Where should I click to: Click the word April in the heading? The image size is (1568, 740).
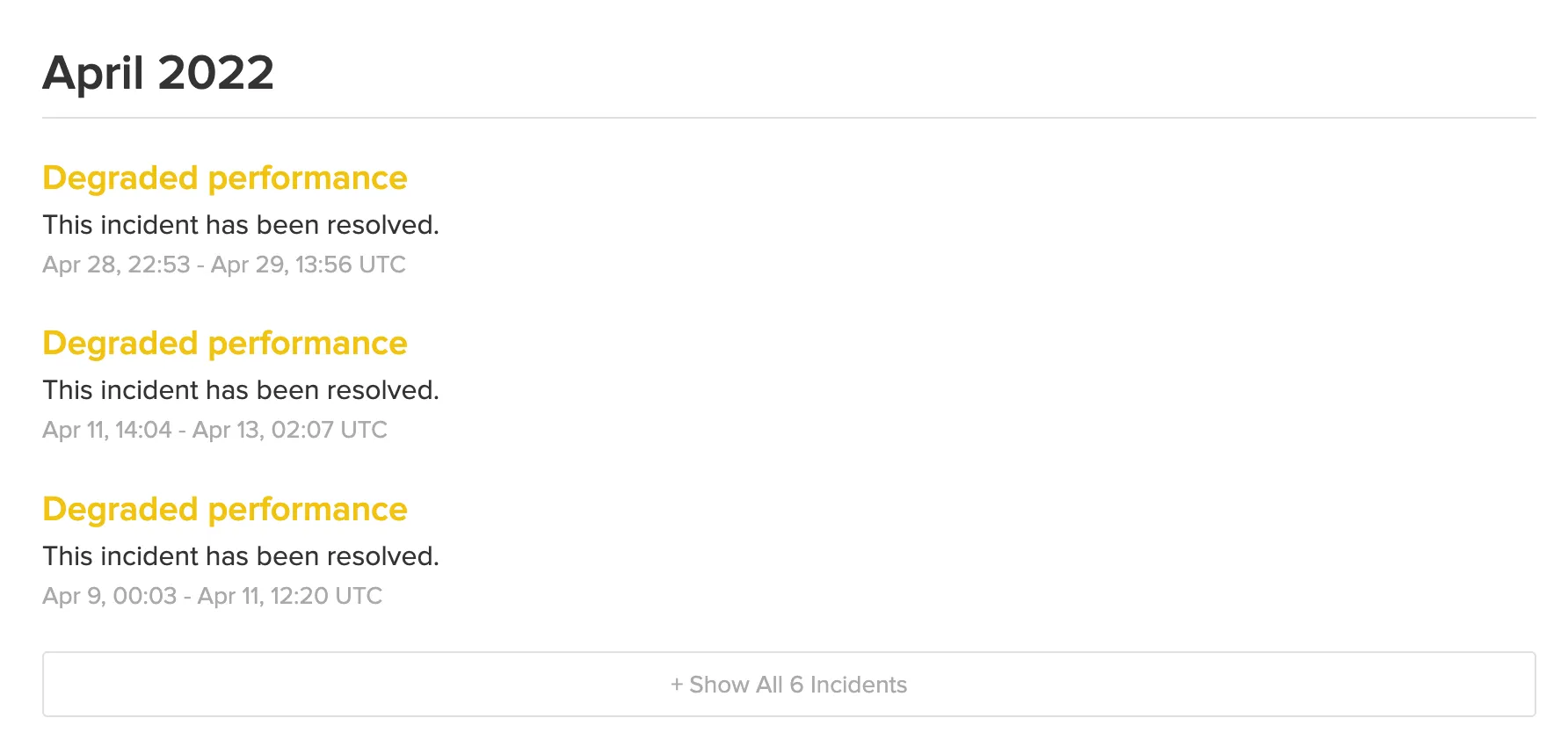(x=93, y=74)
